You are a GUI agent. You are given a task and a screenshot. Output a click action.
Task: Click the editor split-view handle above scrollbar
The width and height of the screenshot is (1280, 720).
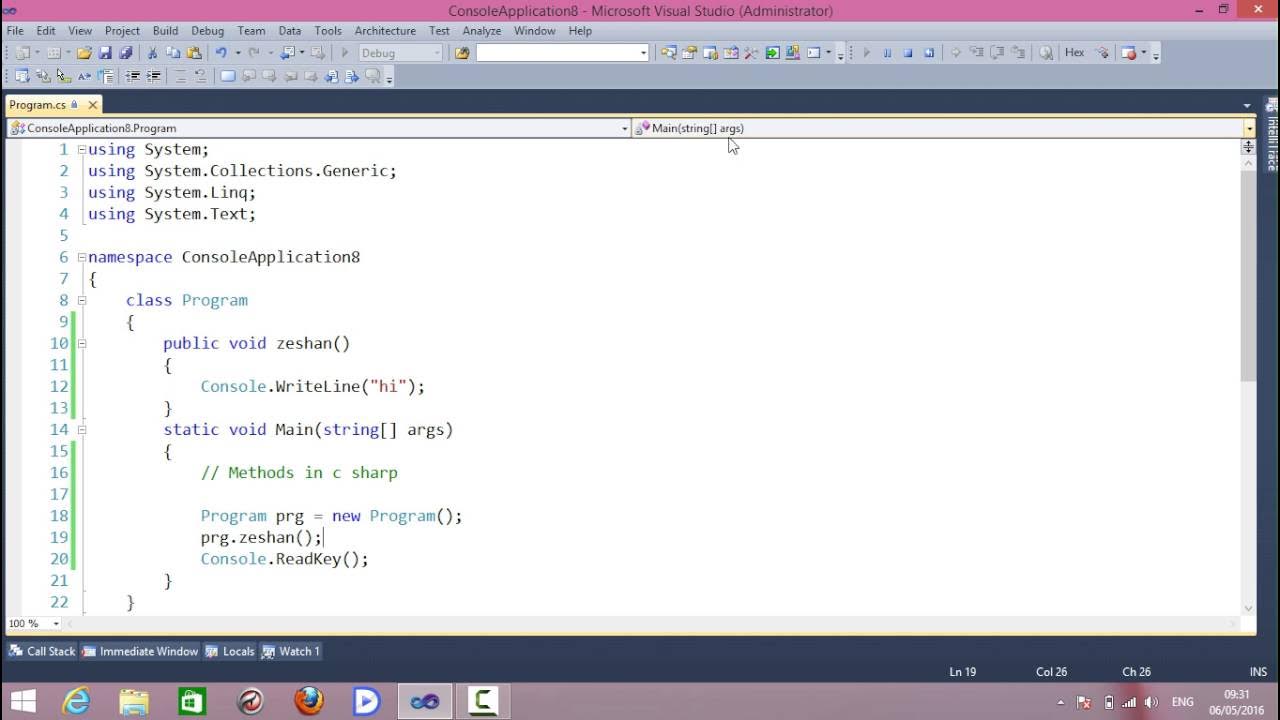click(x=1248, y=147)
